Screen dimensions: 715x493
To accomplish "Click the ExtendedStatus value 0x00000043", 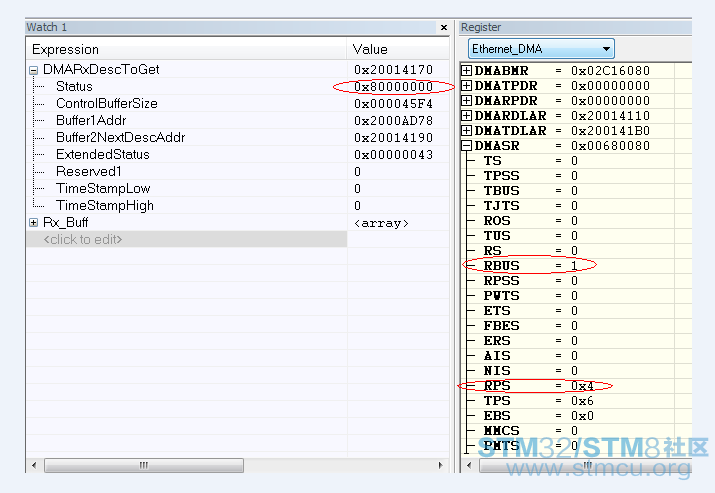I will tap(394, 155).
